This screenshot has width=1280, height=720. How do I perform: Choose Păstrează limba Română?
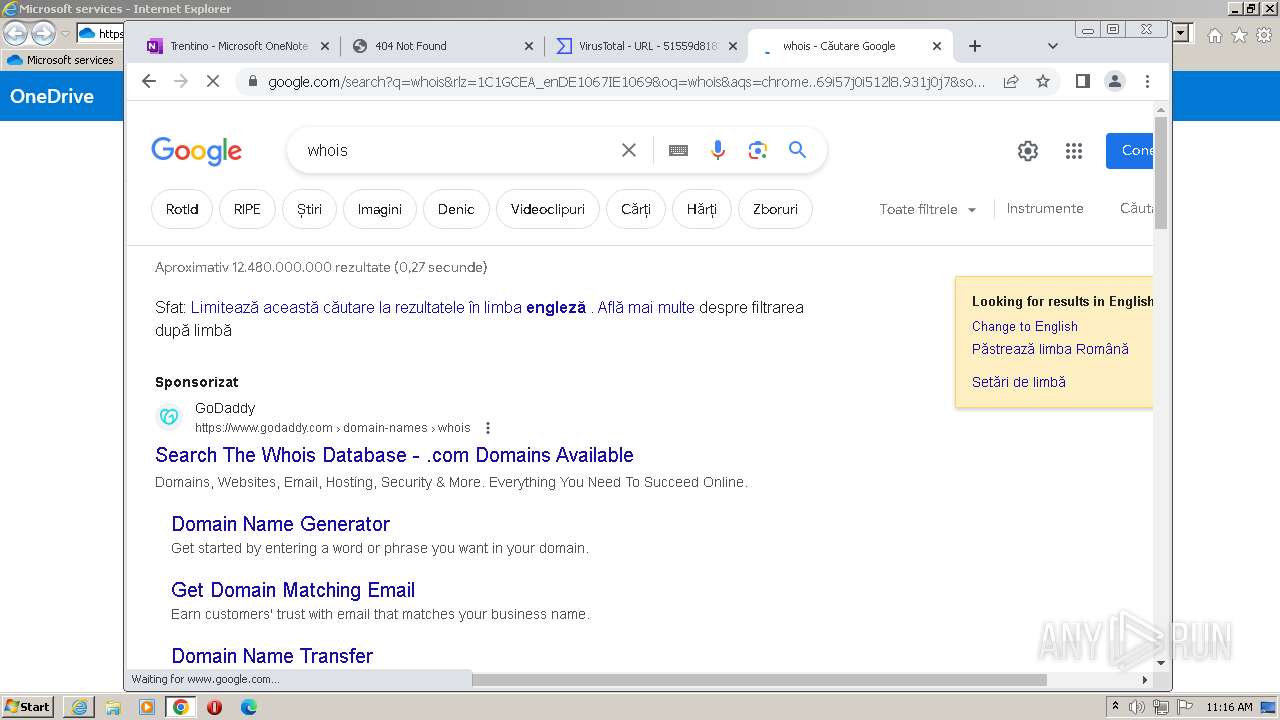coord(1050,349)
